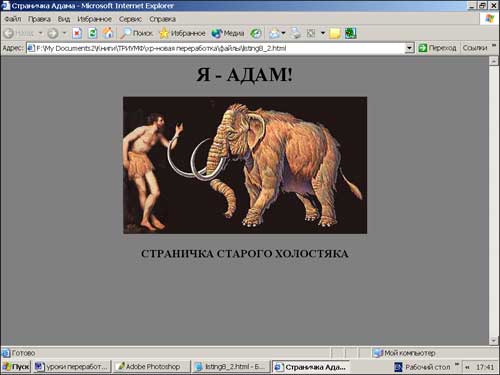
Task: Click the Stop loading toolbar icon
Action: (77, 33)
